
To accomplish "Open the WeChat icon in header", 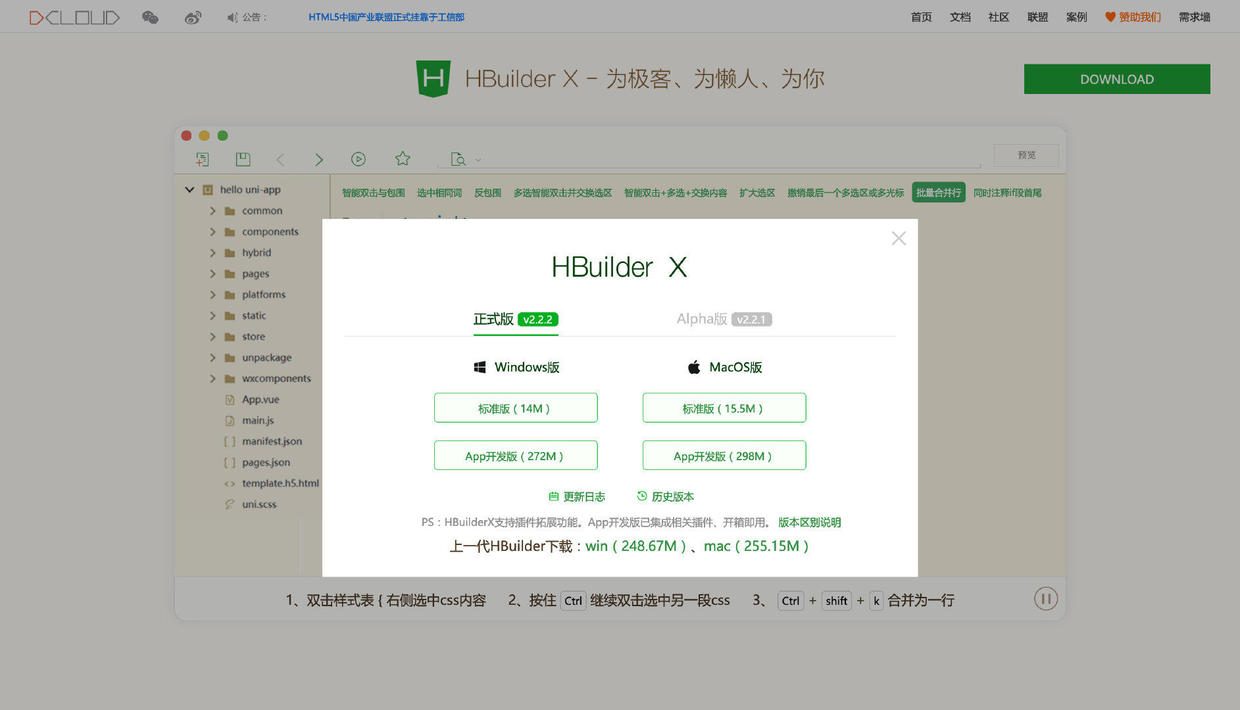I will (x=150, y=17).
